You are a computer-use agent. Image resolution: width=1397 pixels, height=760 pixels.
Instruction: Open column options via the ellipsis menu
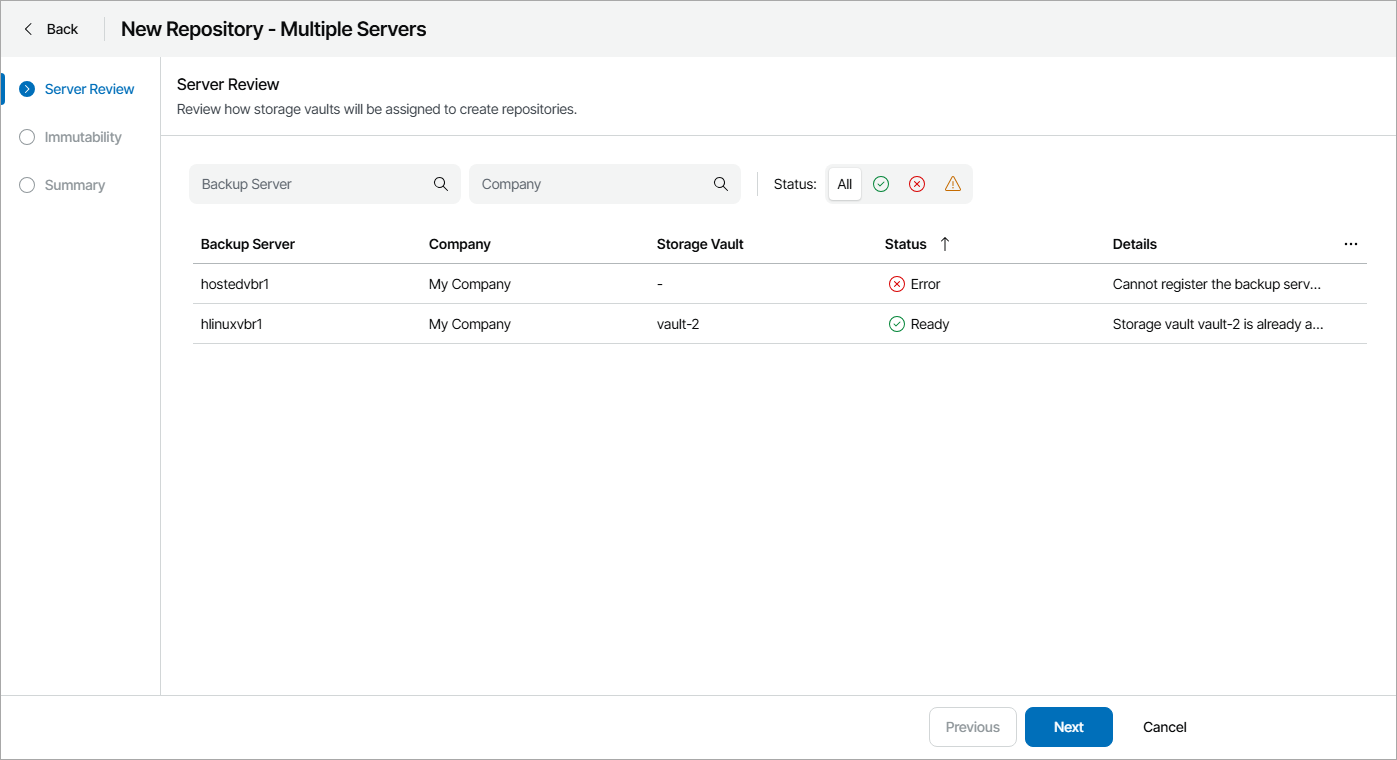[1351, 243]
